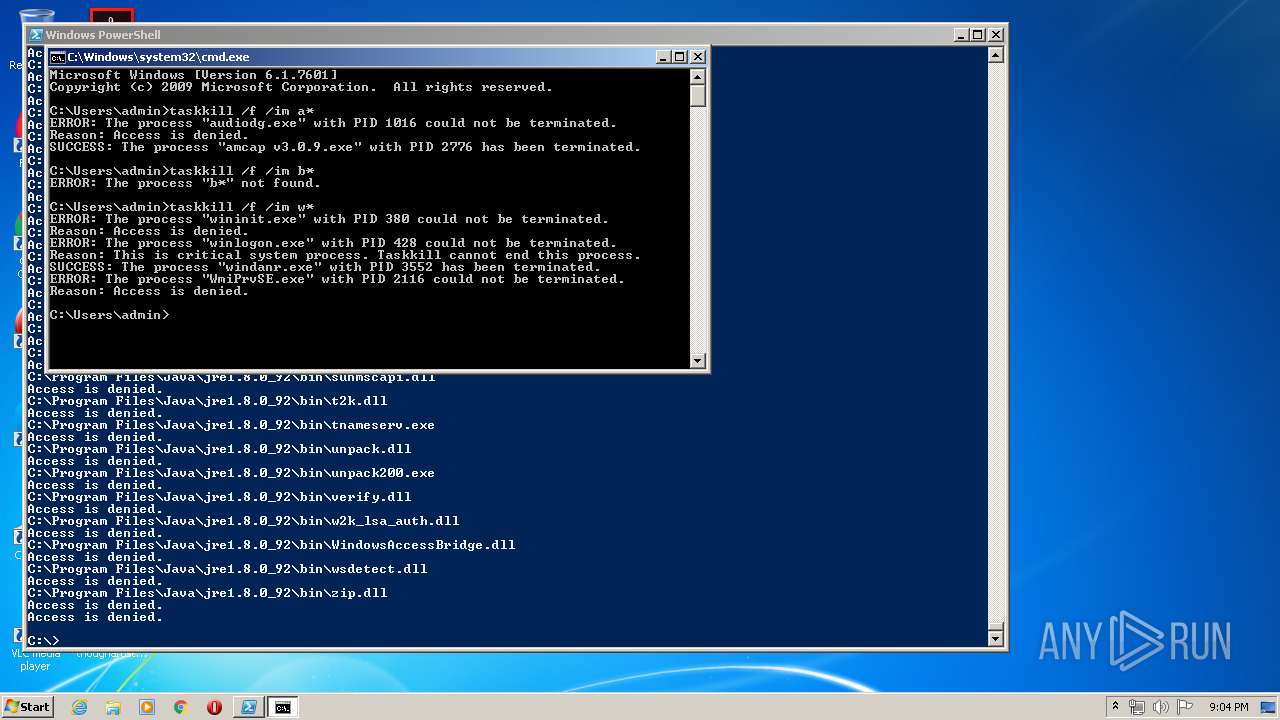Click the unpack200.exe path line
1280x720 pixels.
click(x=231, y=473)
